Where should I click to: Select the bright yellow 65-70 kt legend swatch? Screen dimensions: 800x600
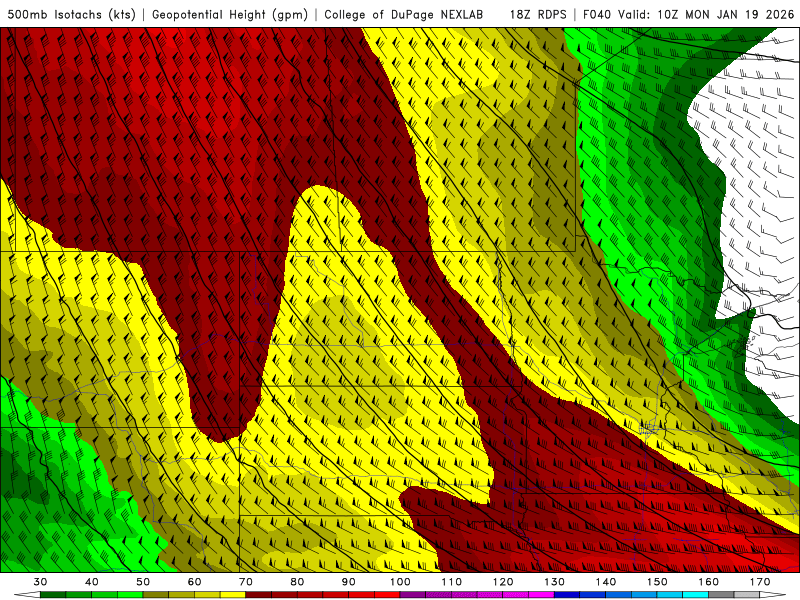pos(233,595)
